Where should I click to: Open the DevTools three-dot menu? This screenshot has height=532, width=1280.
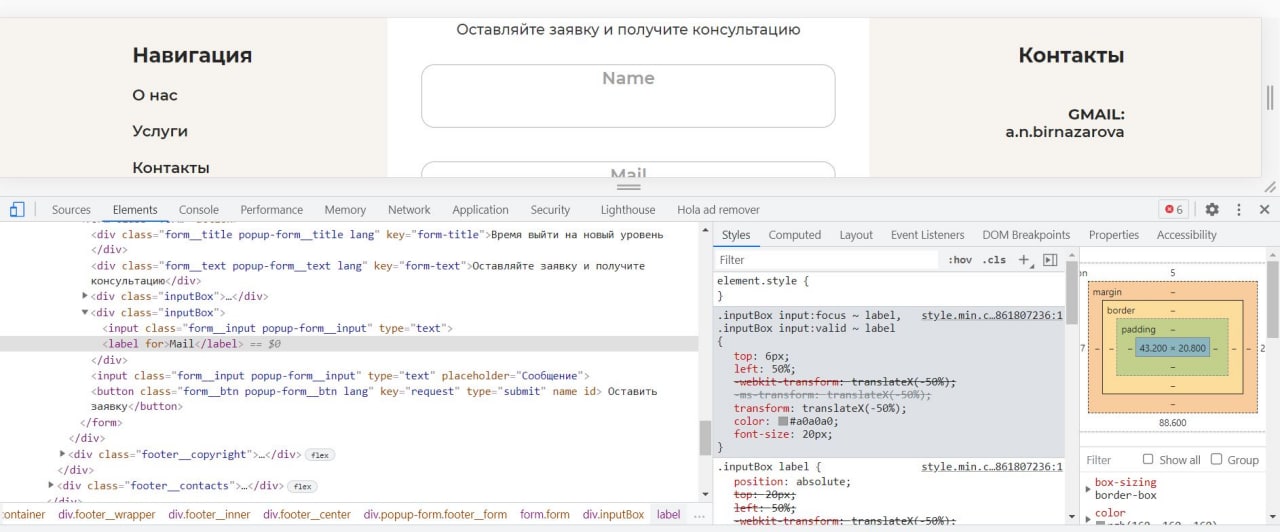tap(1239, 210)
